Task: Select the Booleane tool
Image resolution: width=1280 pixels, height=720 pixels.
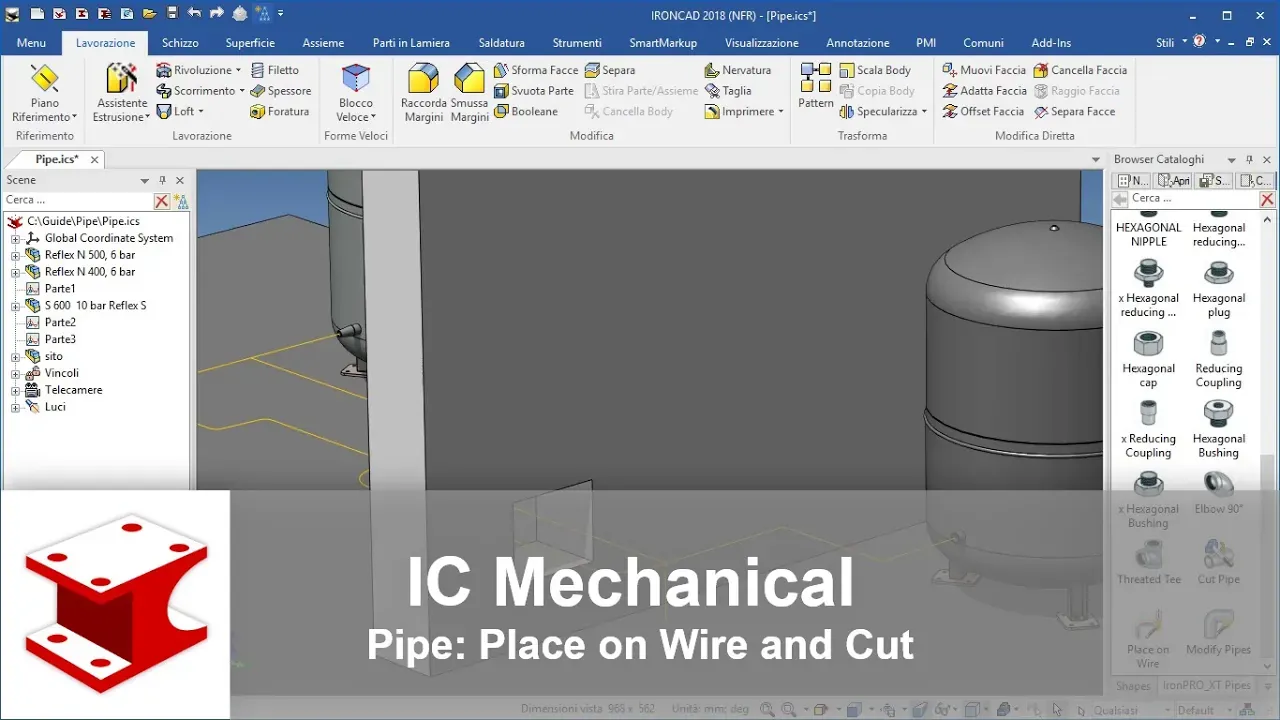Action: point(526,112)
